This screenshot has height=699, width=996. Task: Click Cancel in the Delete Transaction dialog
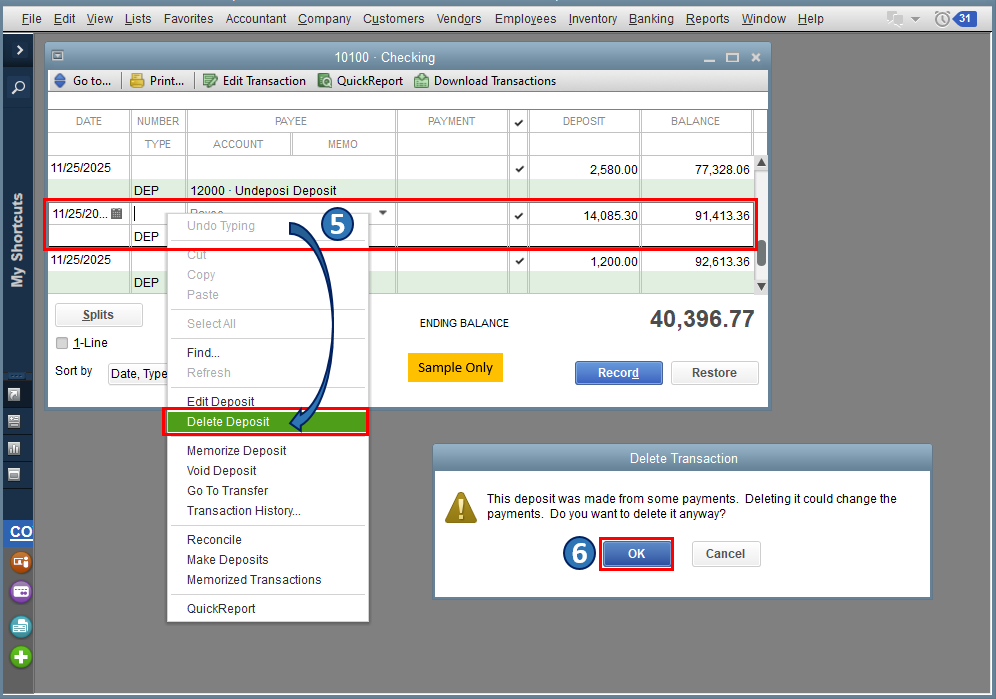(725, 553)
